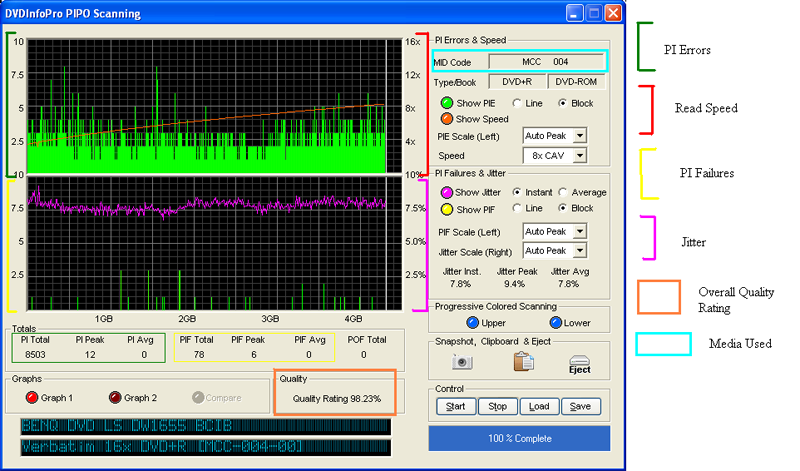The height and width of the screenshot is (471, 800).
Task: Click the Quality Rating 98.23% text
Action: click(x=337, y=399)
